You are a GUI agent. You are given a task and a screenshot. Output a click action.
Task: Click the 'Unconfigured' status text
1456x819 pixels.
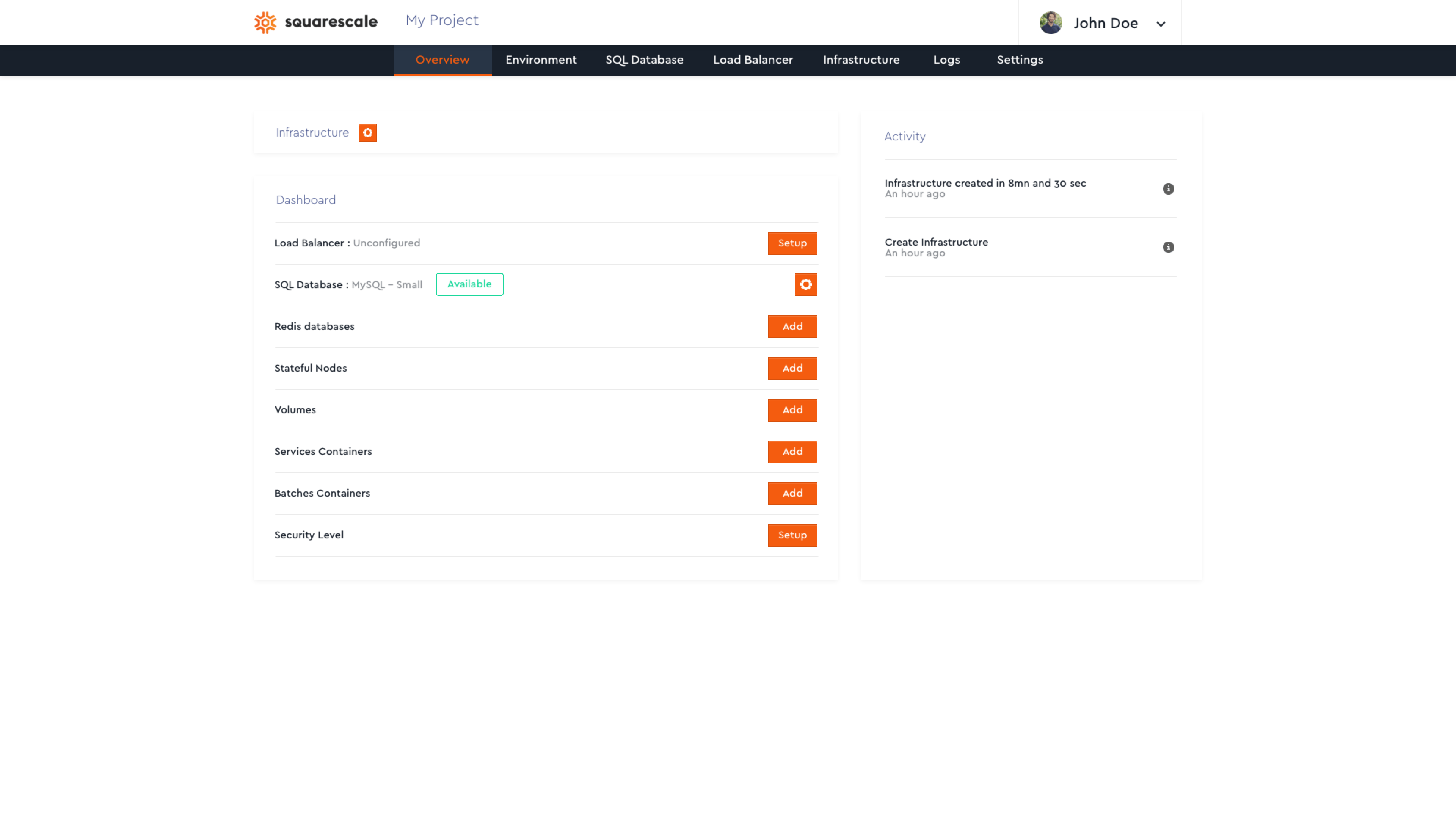(x=386, y=243)
